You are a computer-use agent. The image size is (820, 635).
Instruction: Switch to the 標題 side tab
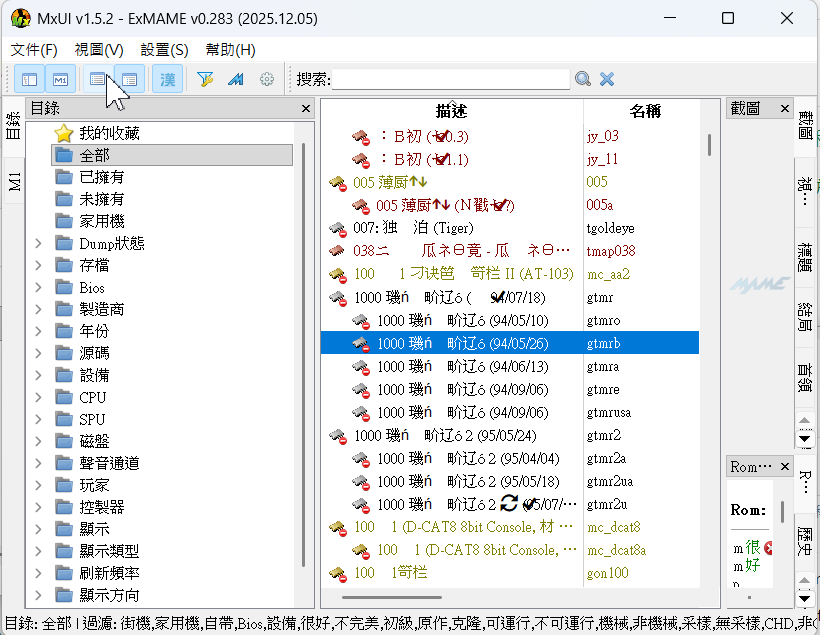click(x=805, y=252)
